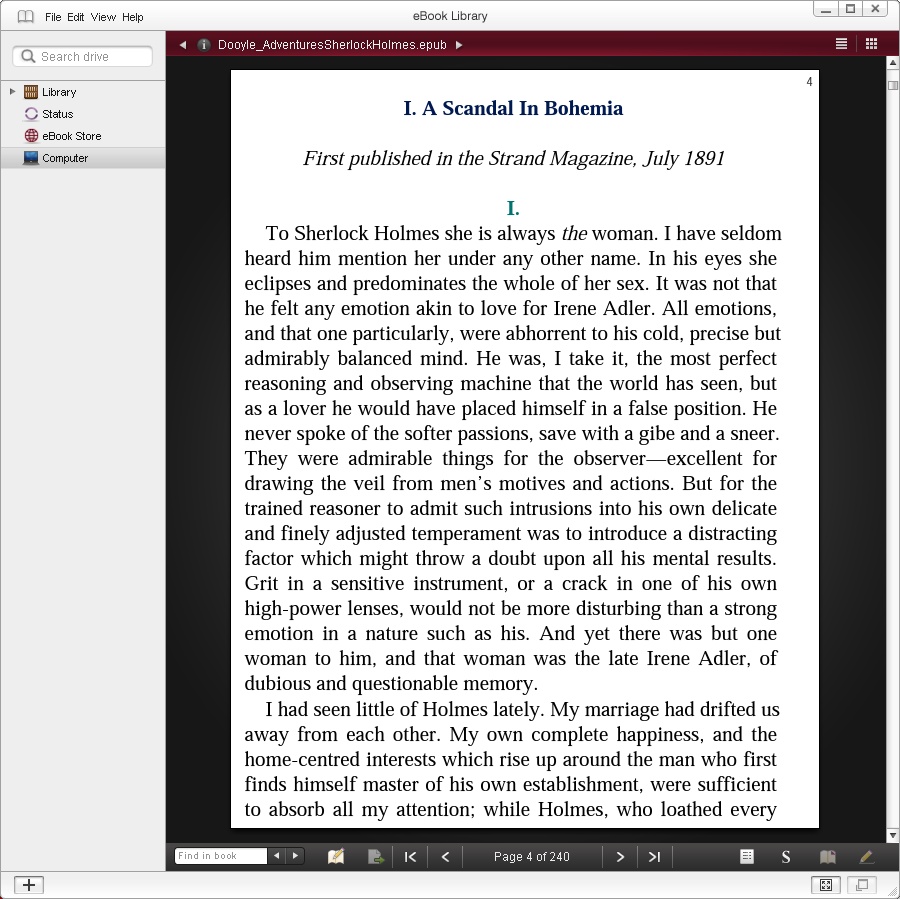Open the table of contents icon

coord(747,857)
